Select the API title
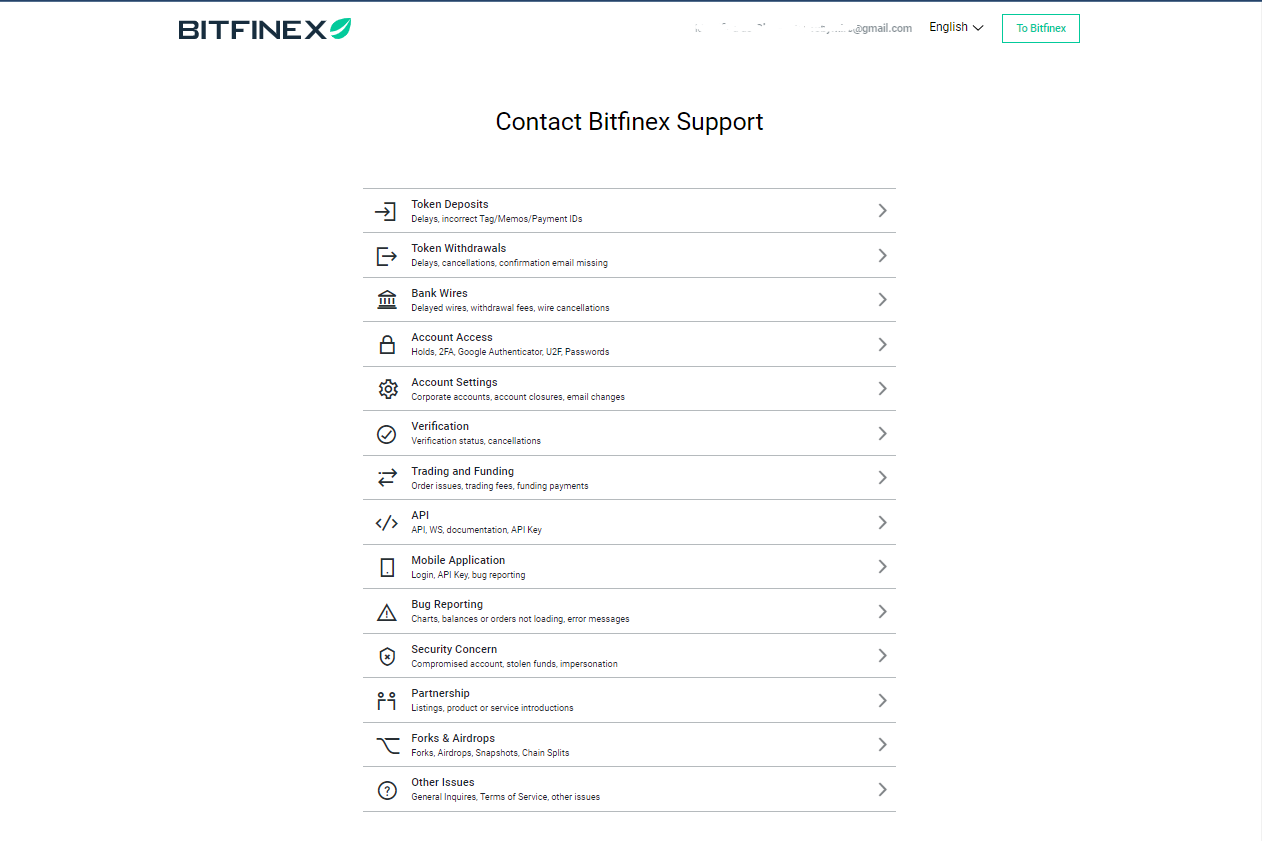 point(420,515)
